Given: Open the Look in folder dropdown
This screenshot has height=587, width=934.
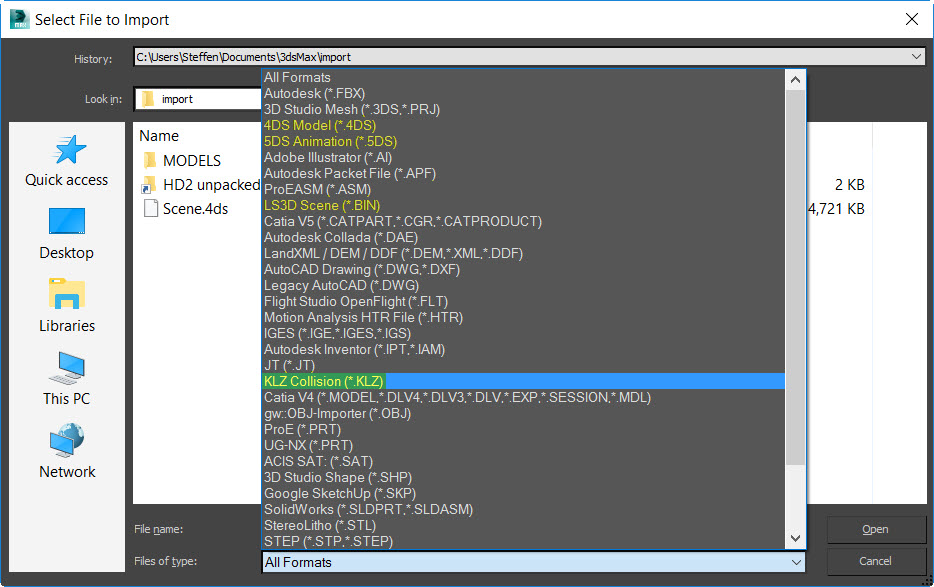Looking at the screenshot, I should point(200,99).
